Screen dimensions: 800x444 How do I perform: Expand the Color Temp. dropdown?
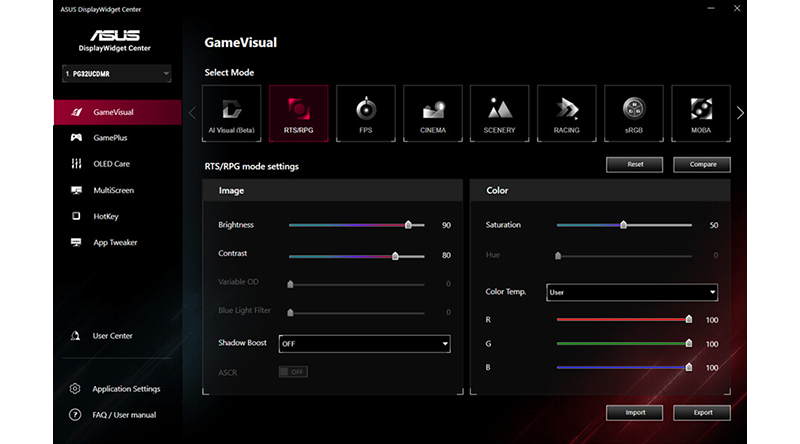632,292
